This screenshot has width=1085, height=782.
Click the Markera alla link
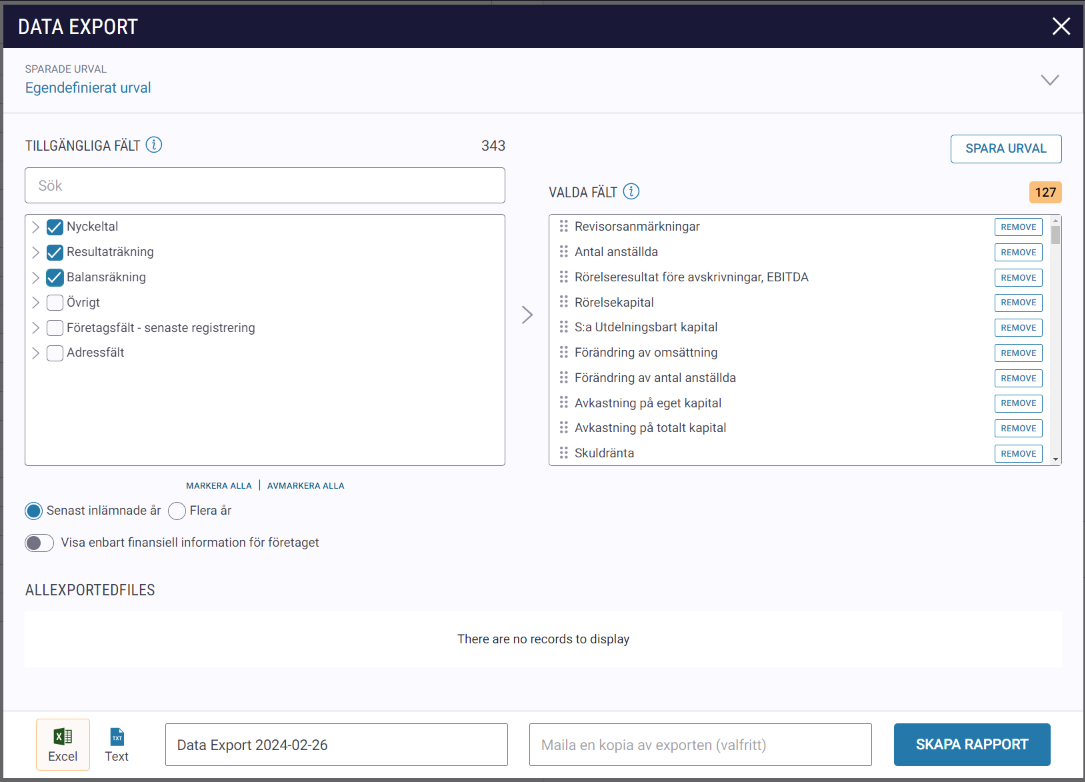coord(219,486)
